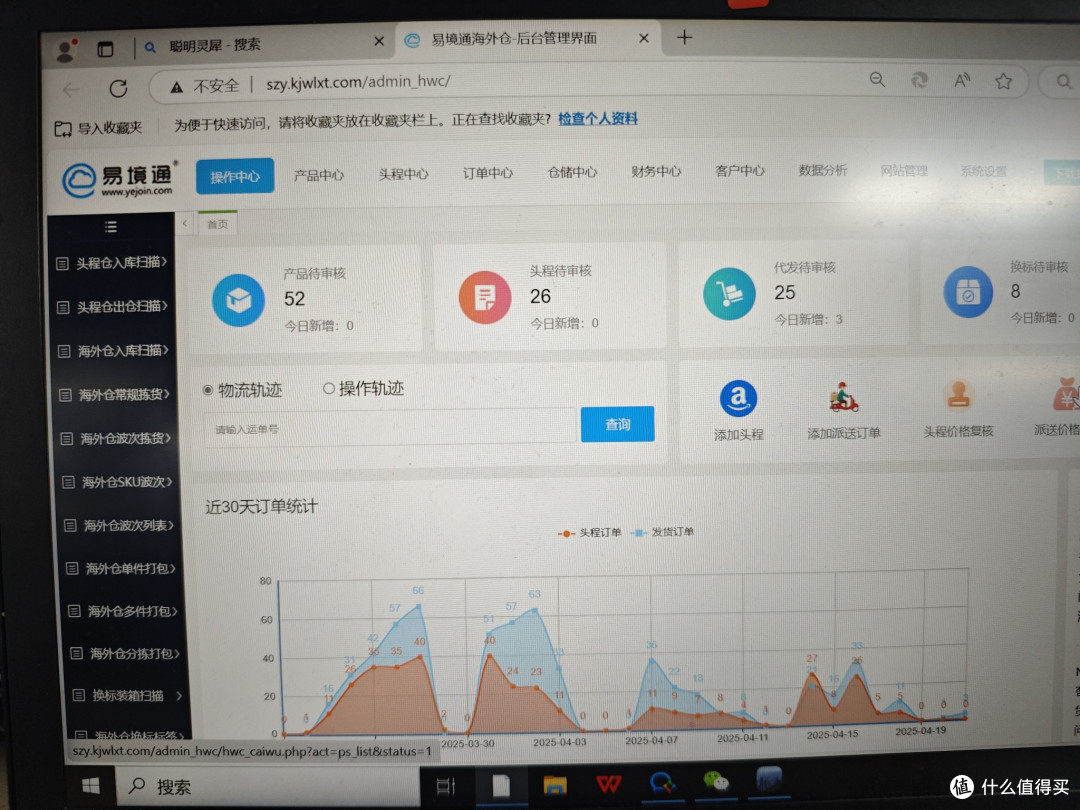Screen dimensions: 1080x810
Task: Reload the page with refresh icon
Action: [118, 88]
